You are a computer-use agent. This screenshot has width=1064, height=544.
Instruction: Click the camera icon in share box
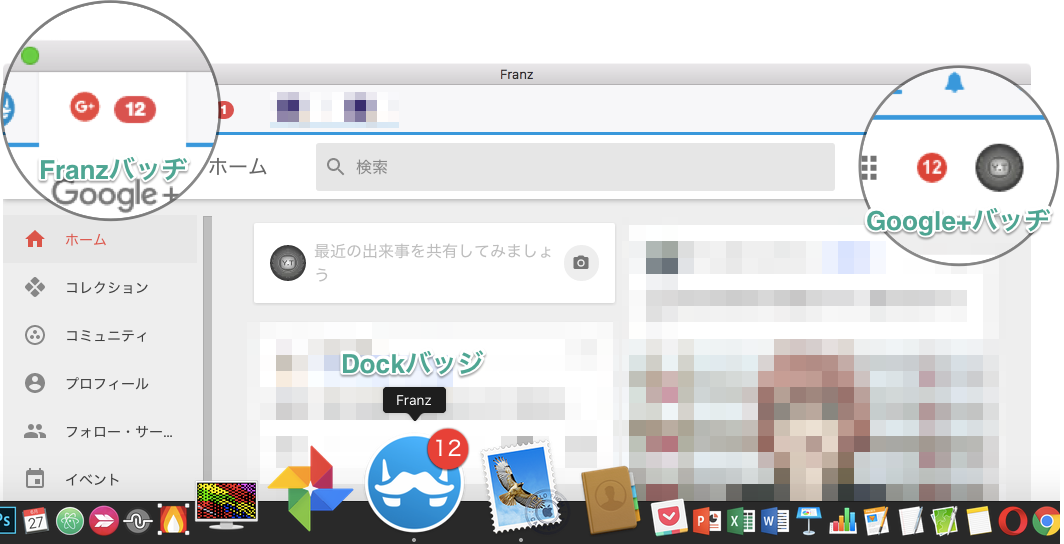point(581,263)
